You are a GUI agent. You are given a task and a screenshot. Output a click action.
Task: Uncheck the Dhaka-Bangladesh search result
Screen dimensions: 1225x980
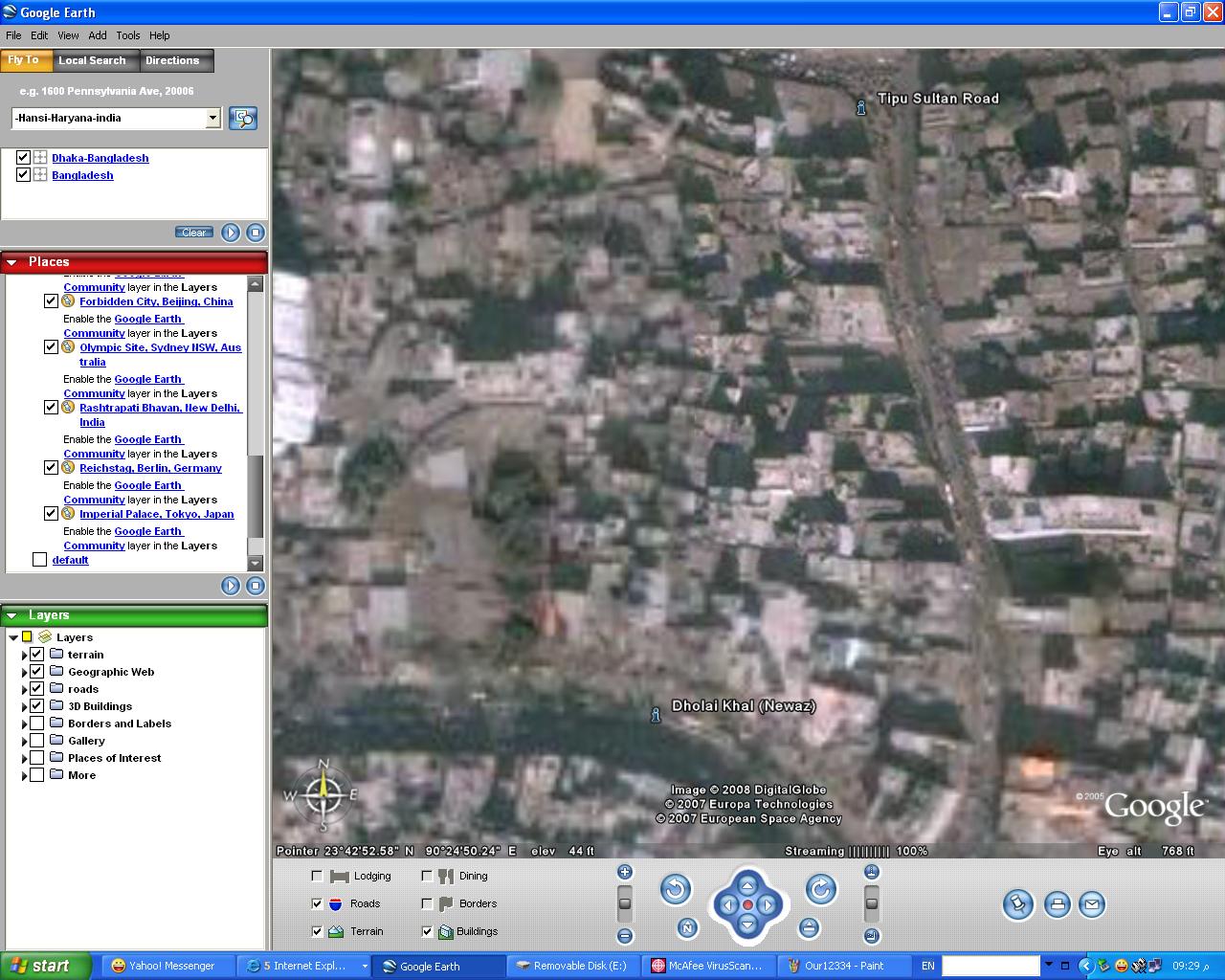click(x=24, y=157)
